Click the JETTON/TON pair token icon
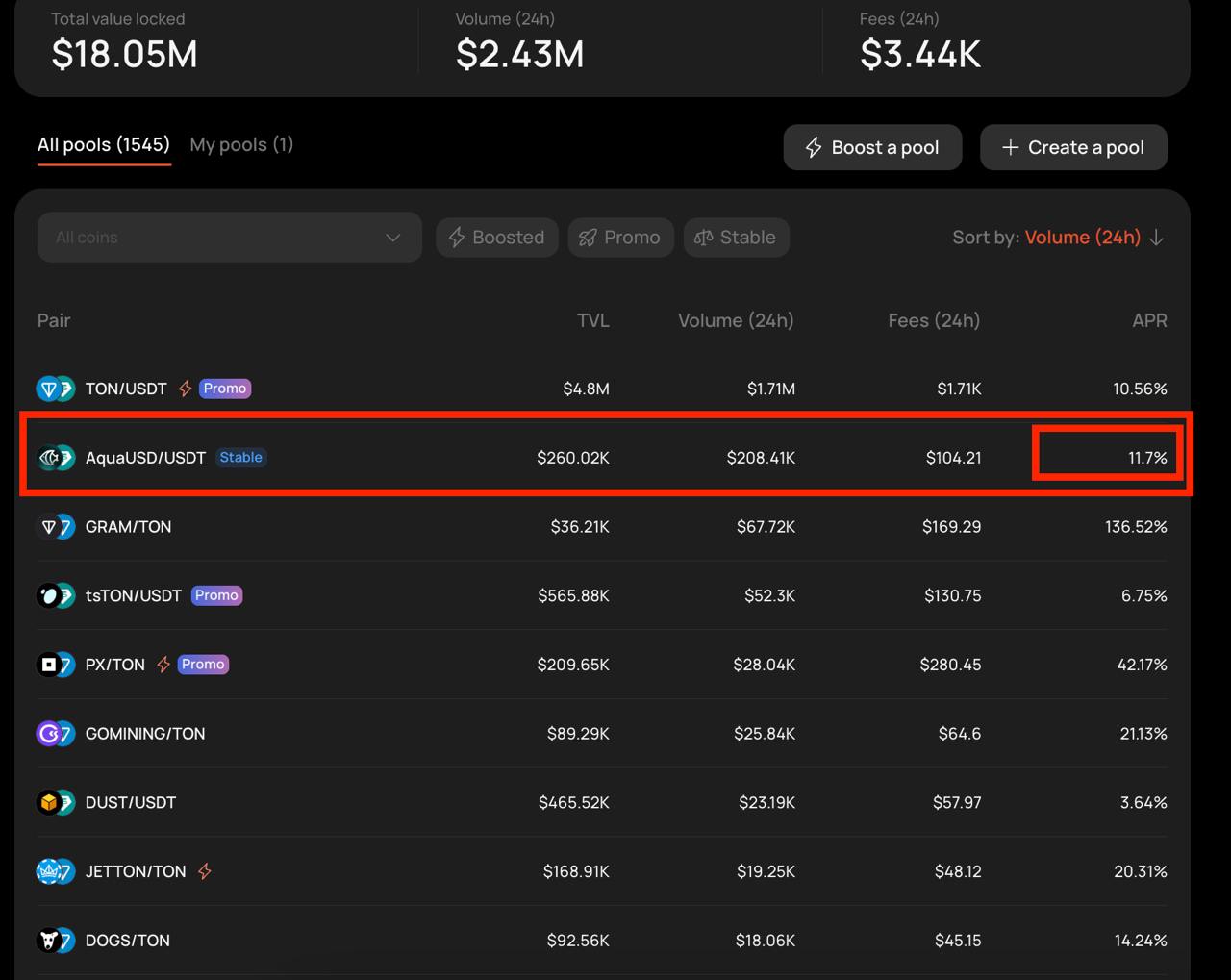This screenshot has width=1231, height=980. [55, 871]
